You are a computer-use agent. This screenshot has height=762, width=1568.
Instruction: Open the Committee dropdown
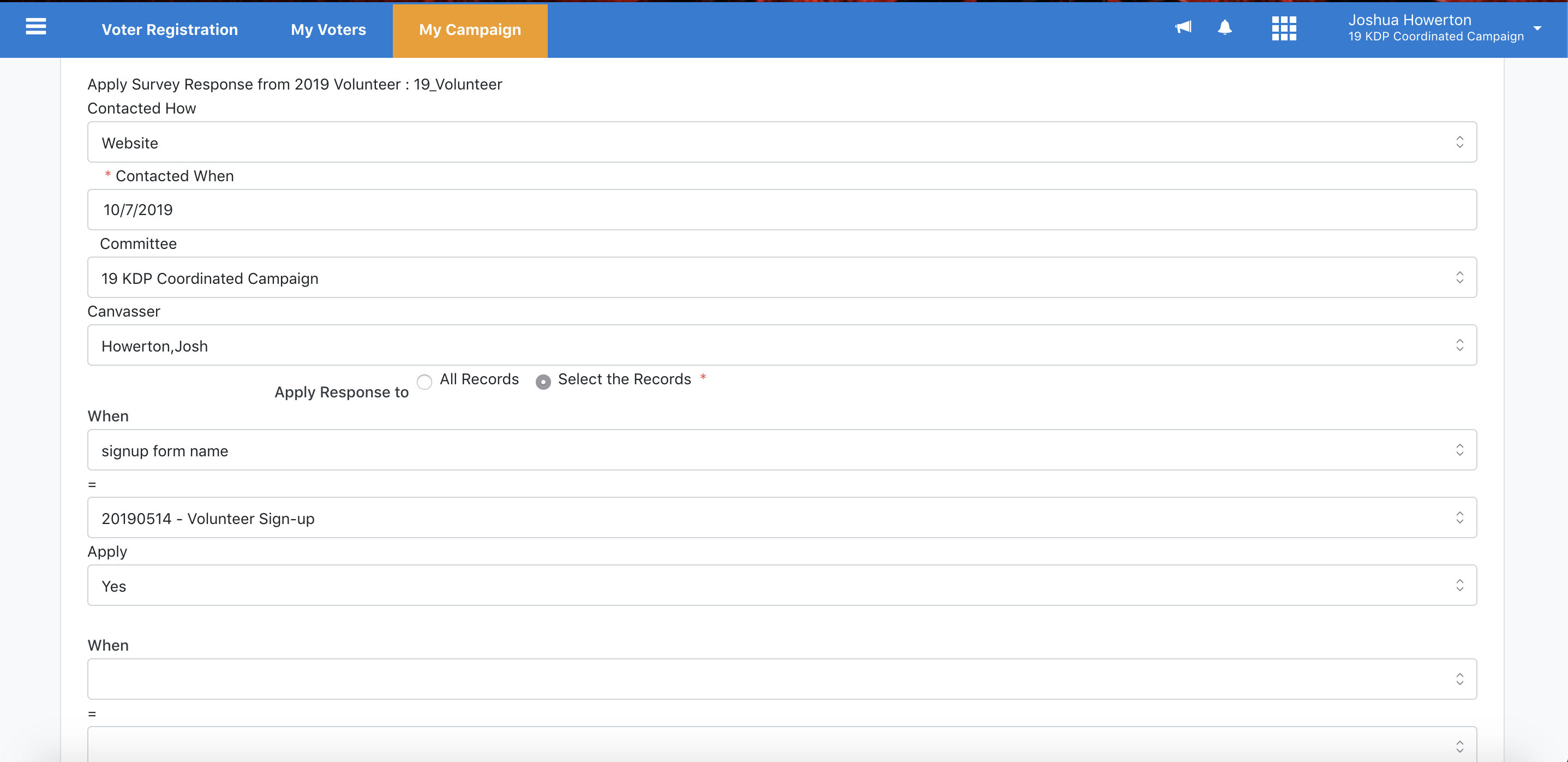pos(782,278)
